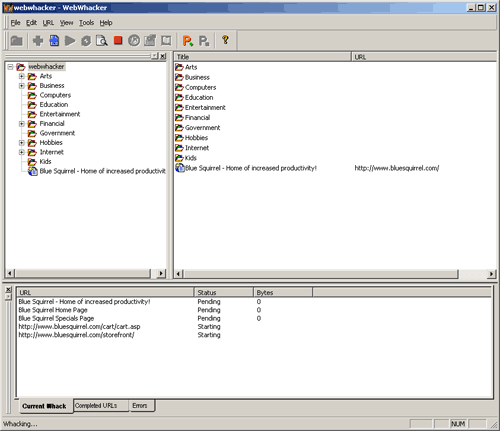Click the gray play arrow toolbar icon

pyautogui.click(x=70, y=41)
